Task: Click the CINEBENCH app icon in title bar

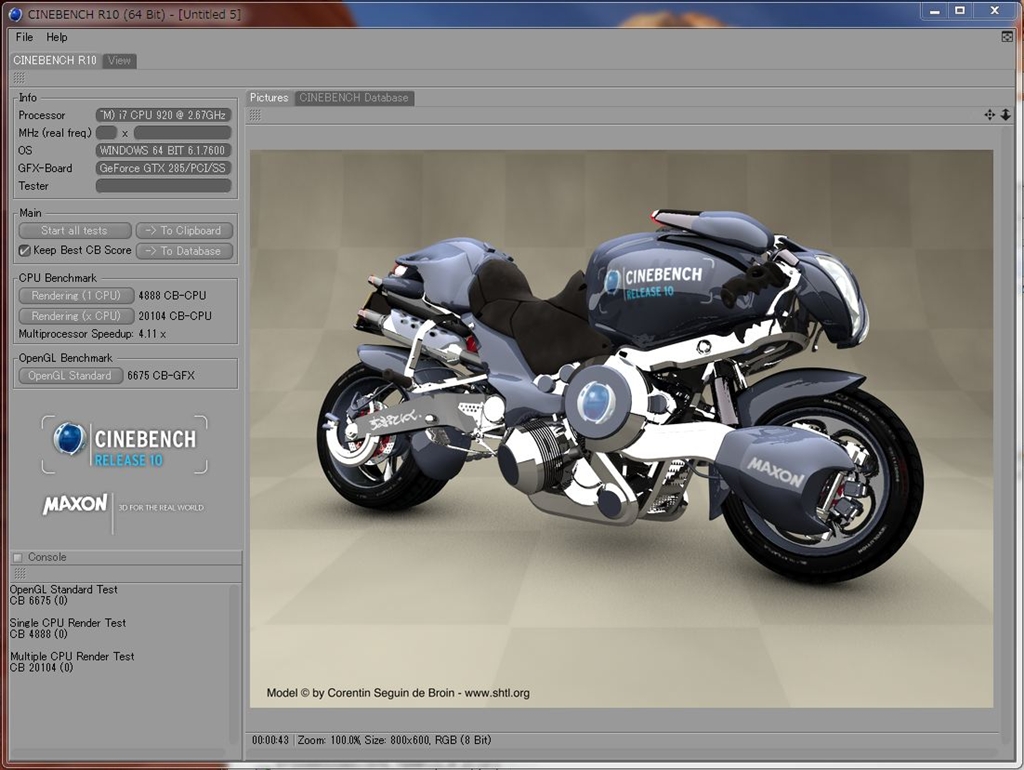Action: [x=15, y=14]
